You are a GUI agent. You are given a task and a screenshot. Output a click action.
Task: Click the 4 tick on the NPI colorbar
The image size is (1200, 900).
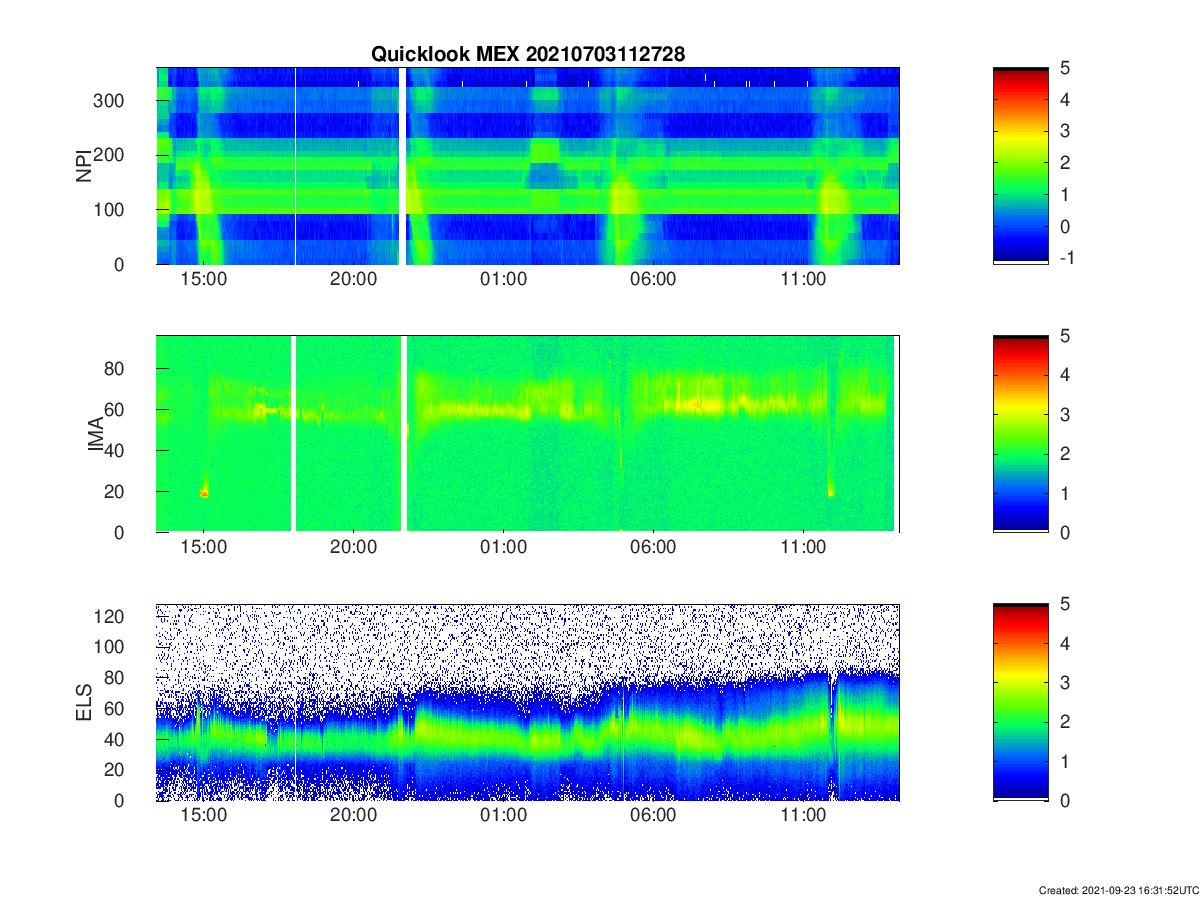tap(1064, 99)
